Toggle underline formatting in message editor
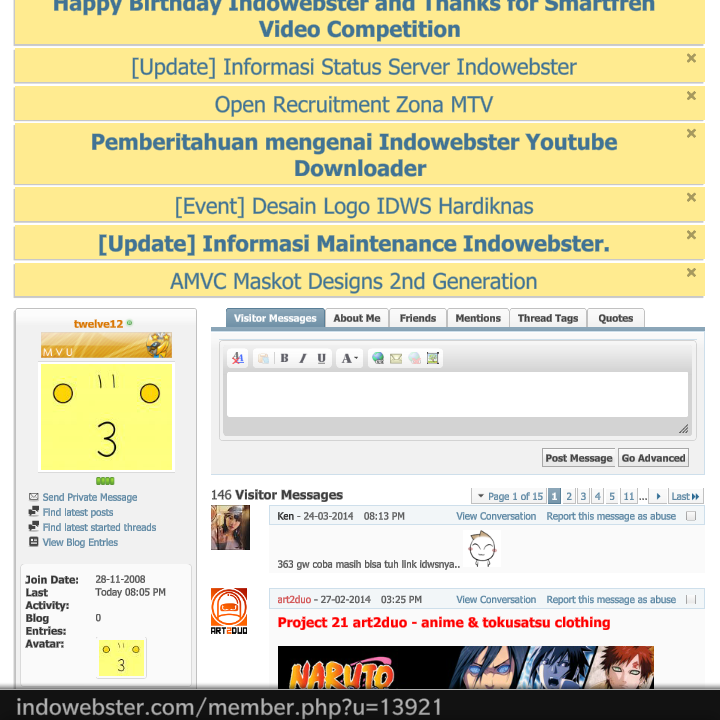The width and height of the screenshot is (720, 720). pyautogui.click(x=321, y=358)
